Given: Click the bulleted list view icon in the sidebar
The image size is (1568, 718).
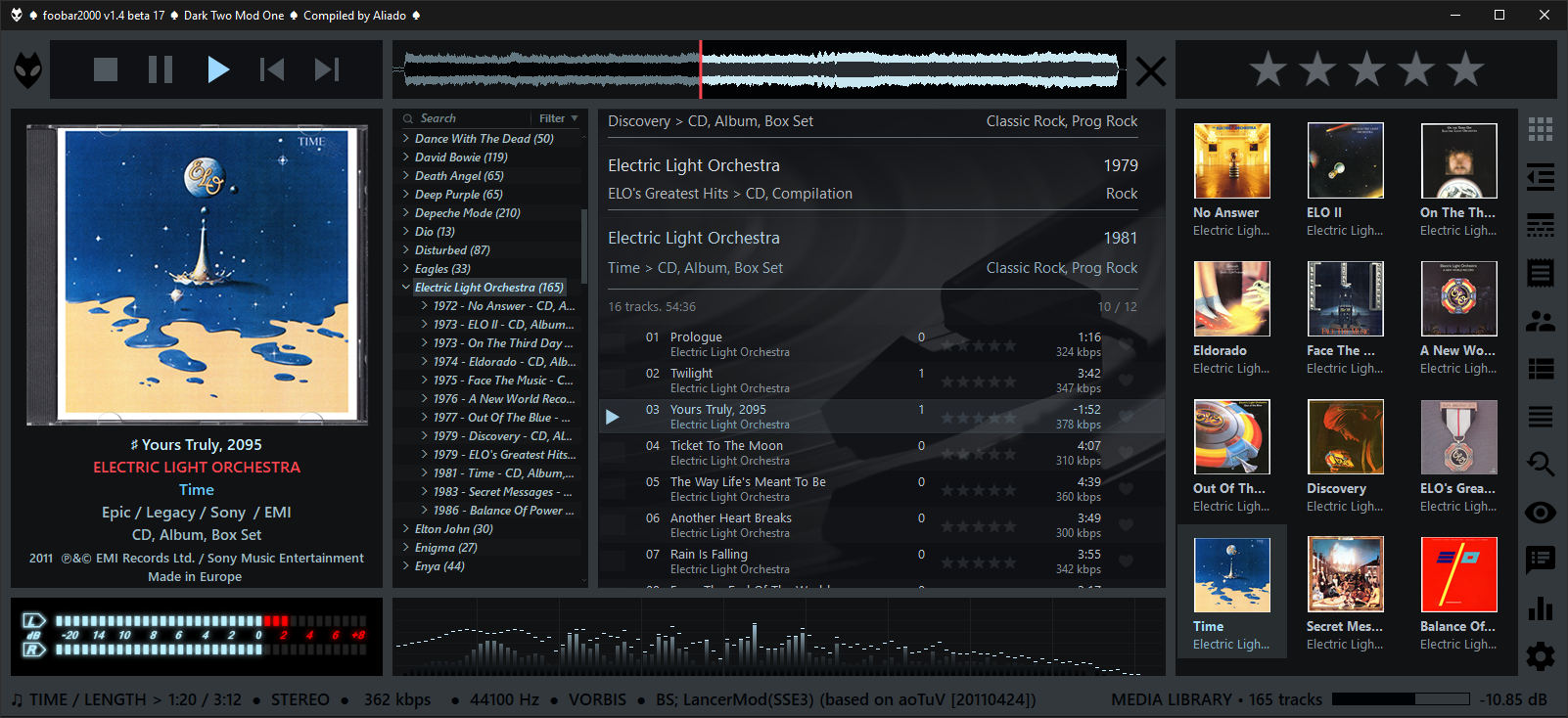Looking at the screenshot, I should point(1541,369).
